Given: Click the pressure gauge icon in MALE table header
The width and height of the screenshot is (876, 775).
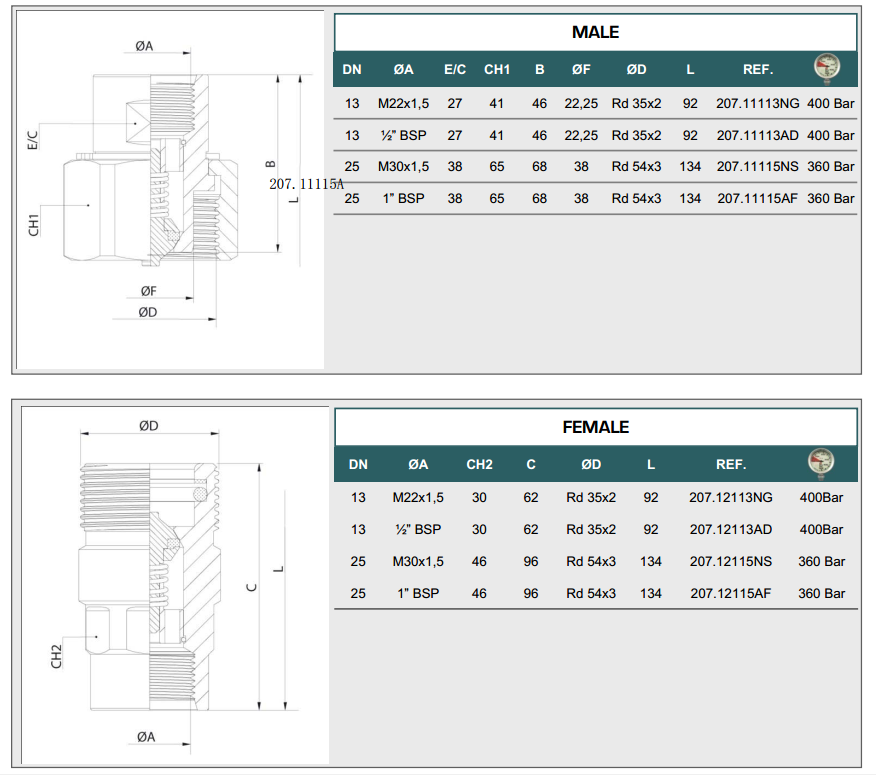Looking at the screenshot, I should 826,68.
